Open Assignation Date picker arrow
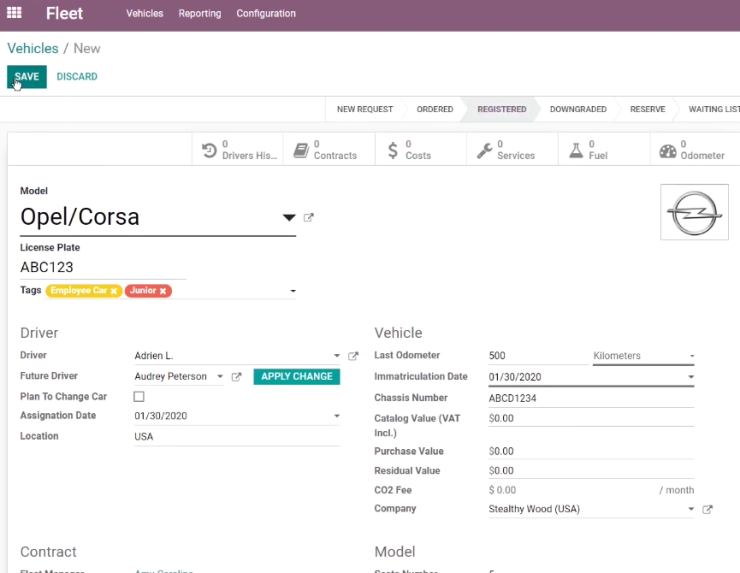This screenshot has width=740, height=573. point(336,416)
